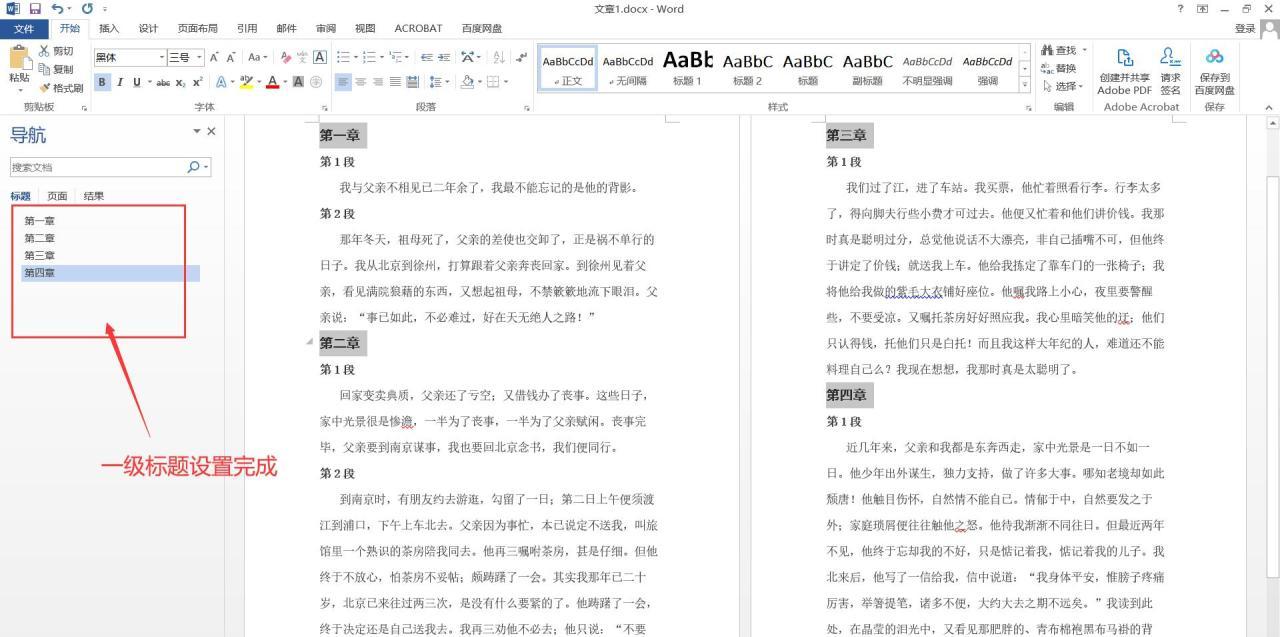The image size is (1280, 637).
Task: Apply a character border
Action: tap(320, 58)
